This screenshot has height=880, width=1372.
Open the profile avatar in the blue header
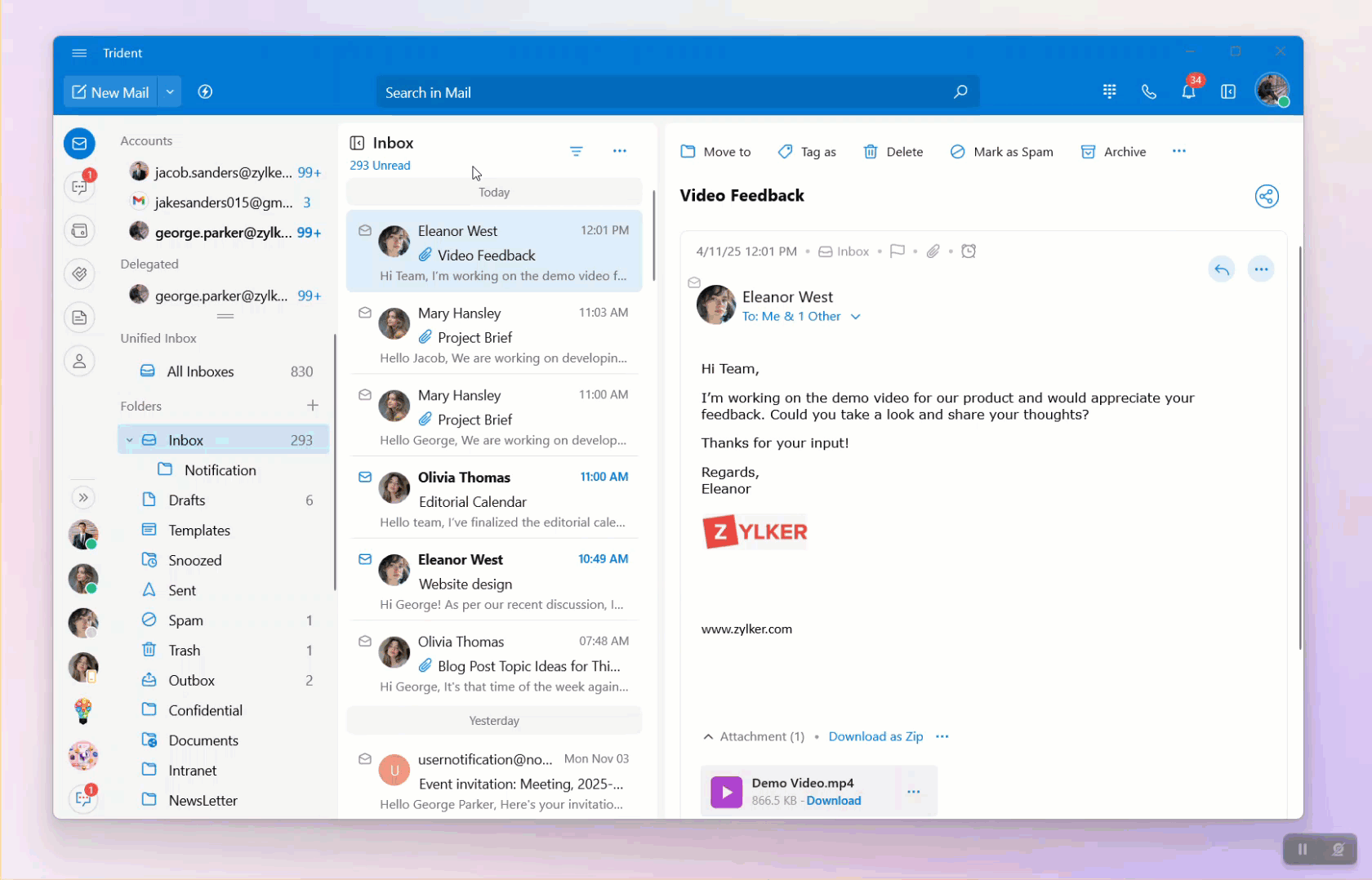(x=1272, y=91)
